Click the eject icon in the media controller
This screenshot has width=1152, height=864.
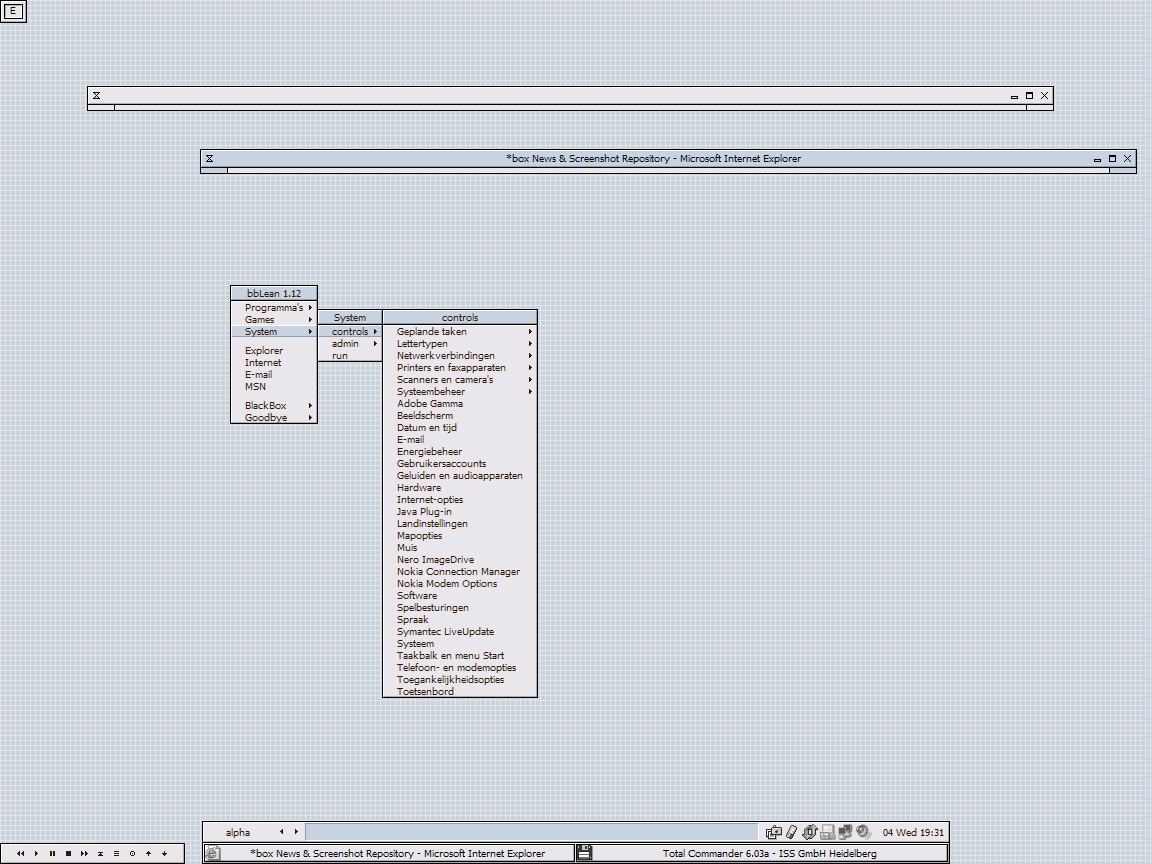[101, 854]
